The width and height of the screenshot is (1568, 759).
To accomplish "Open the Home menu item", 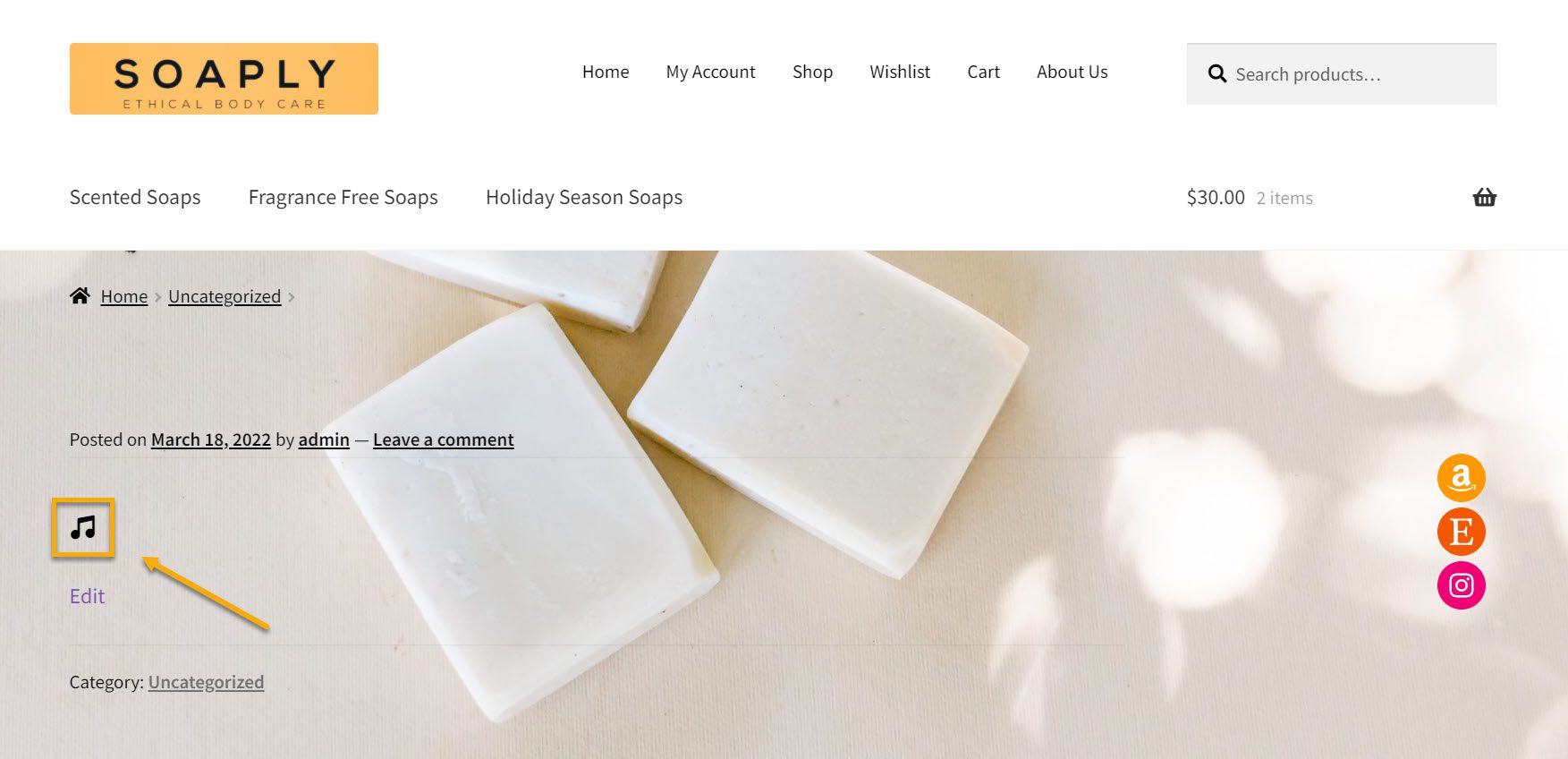I will coord(606,72).
